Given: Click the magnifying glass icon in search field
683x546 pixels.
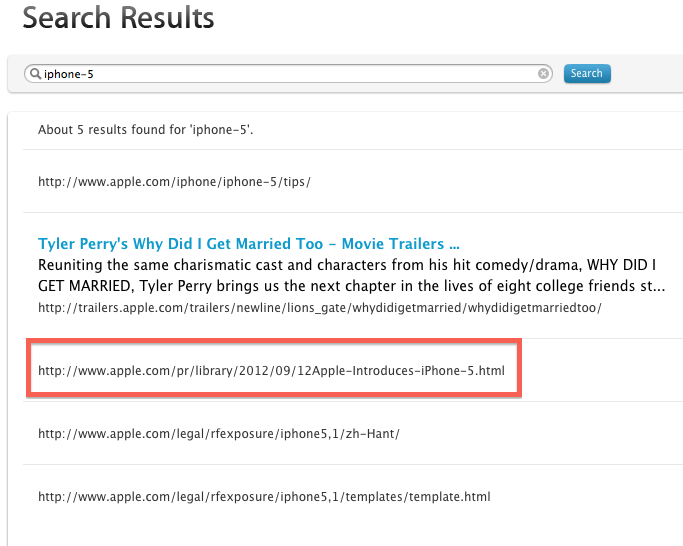Looking at the screenshot, I should (37, 73).
